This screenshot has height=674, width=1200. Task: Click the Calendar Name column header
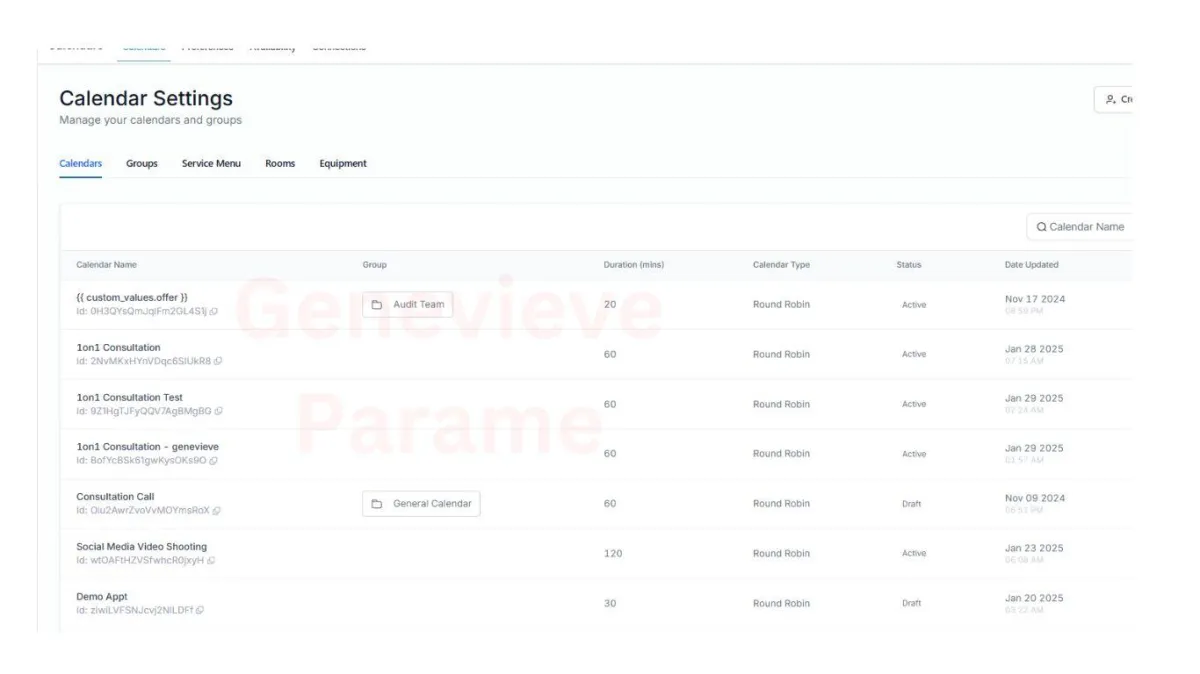[107, 265]
